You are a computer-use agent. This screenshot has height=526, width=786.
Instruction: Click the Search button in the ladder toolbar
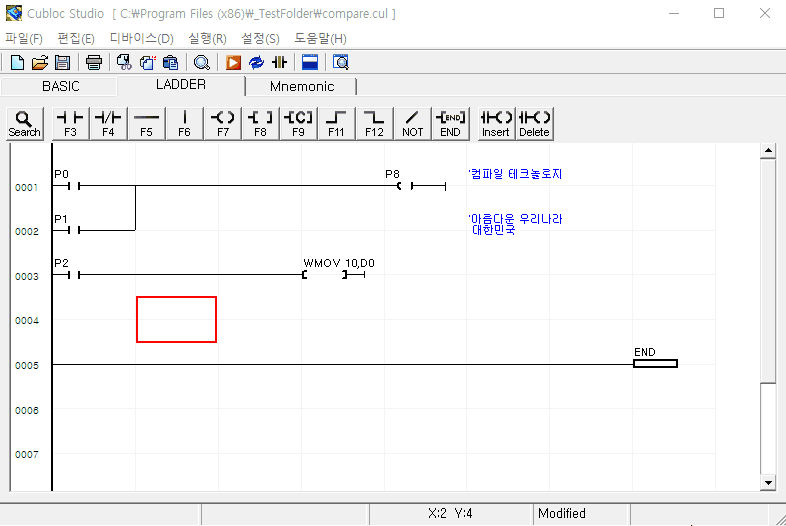point(24,123)
